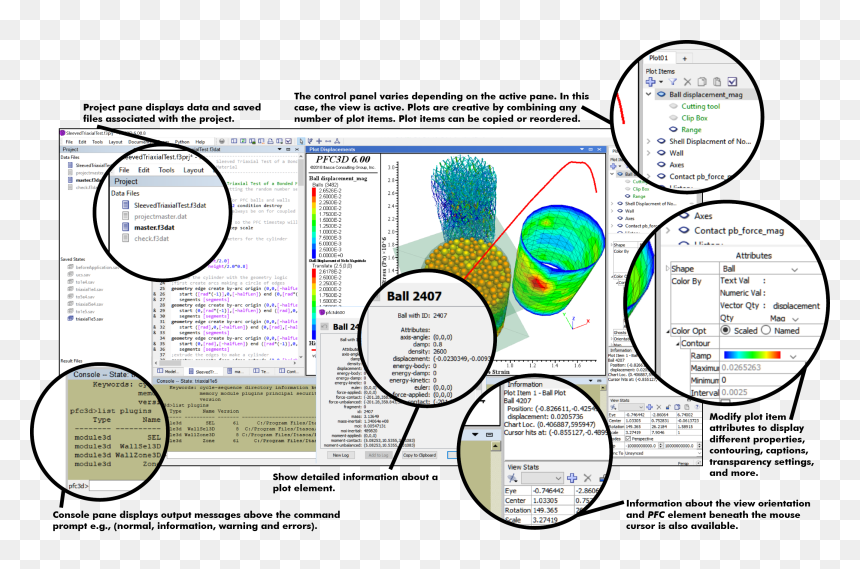The height and width of the screenshot is (569, 860).
Task: Open the Ramp color dropdown arrow
Action: 793,356
